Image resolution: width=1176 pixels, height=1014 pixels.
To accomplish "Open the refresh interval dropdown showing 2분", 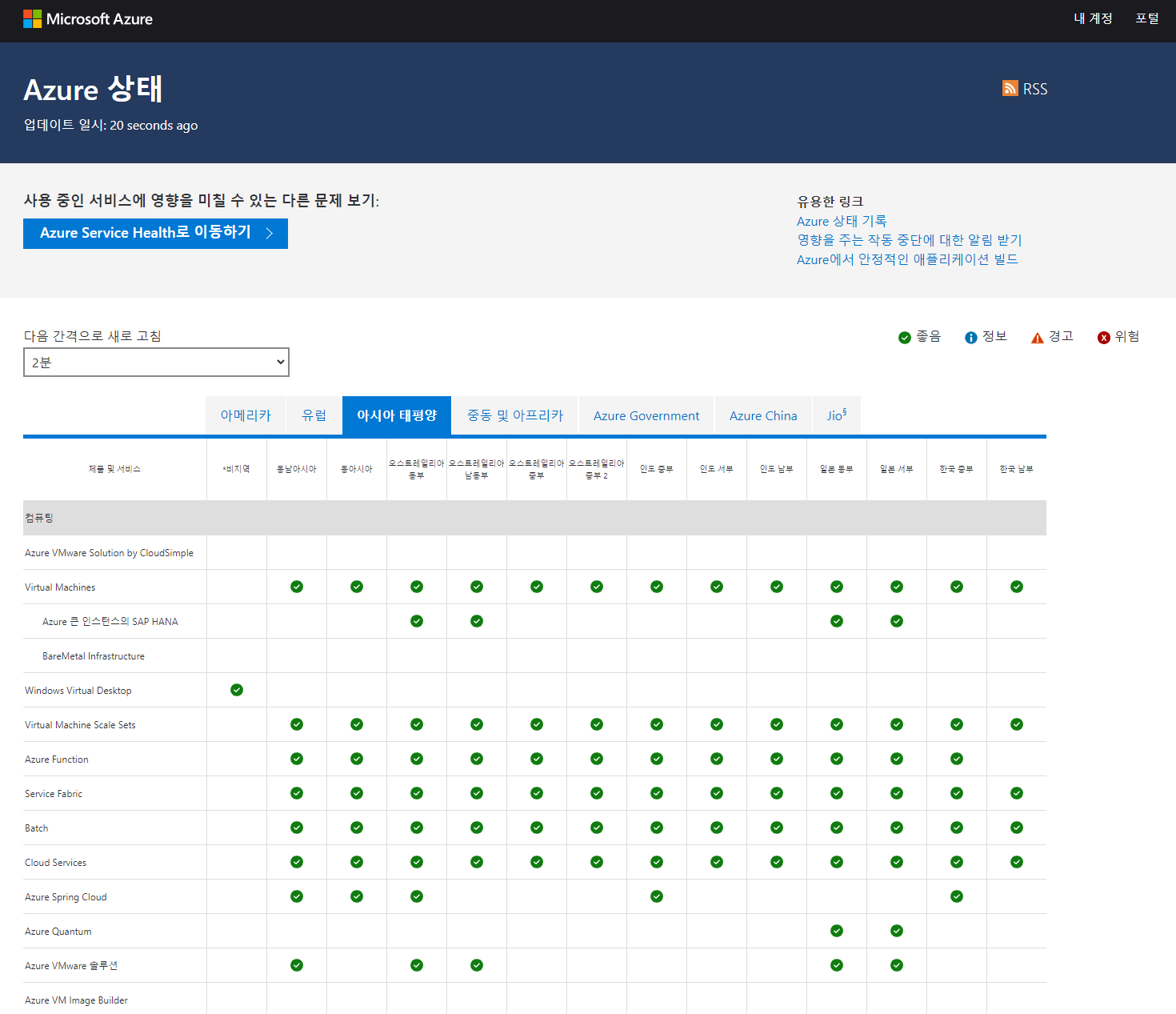I will [156, 362].
